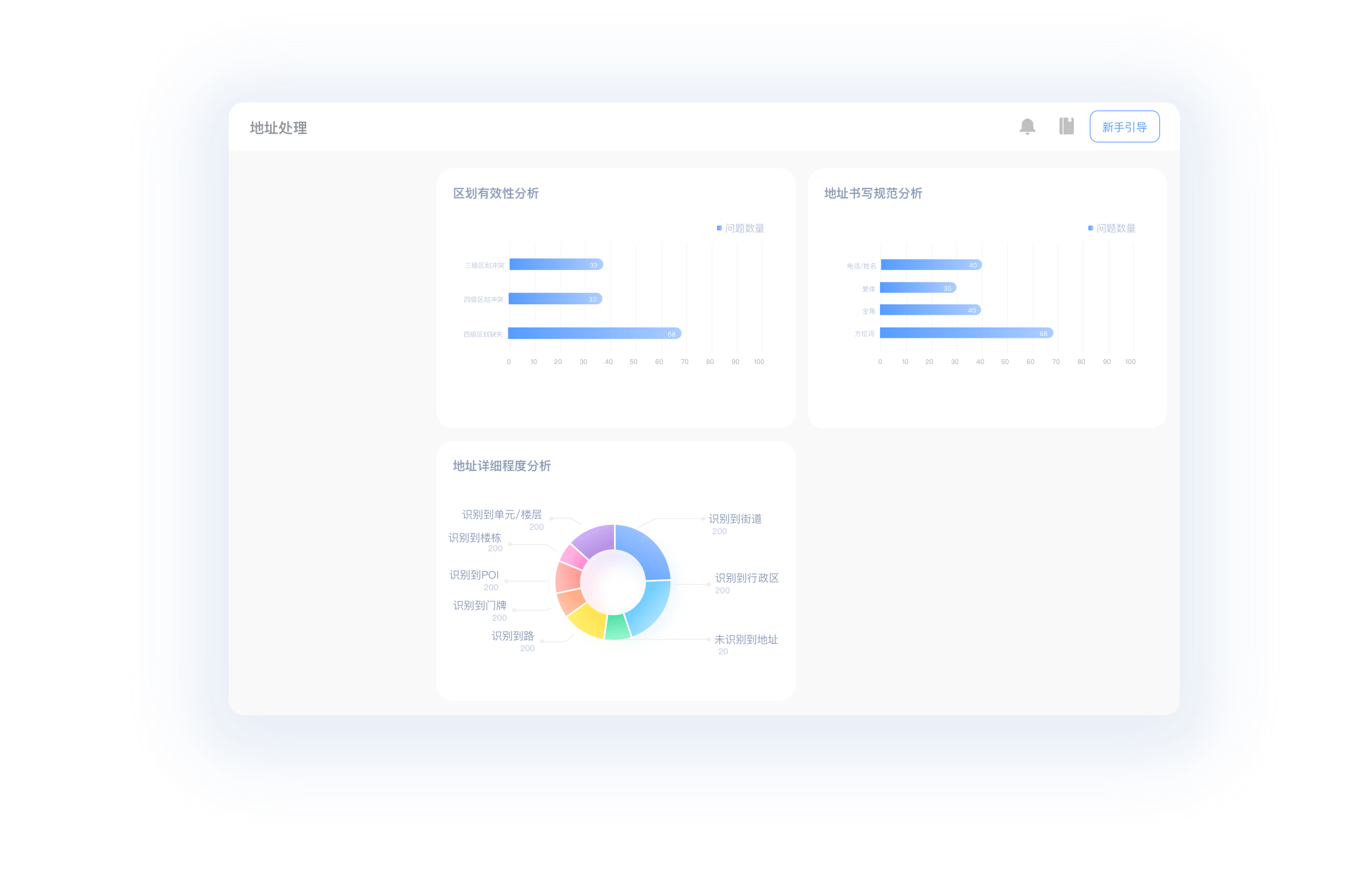Click the 识别到路 donut label
This screenshot has height=878, width=1372.
coord(513,635)
